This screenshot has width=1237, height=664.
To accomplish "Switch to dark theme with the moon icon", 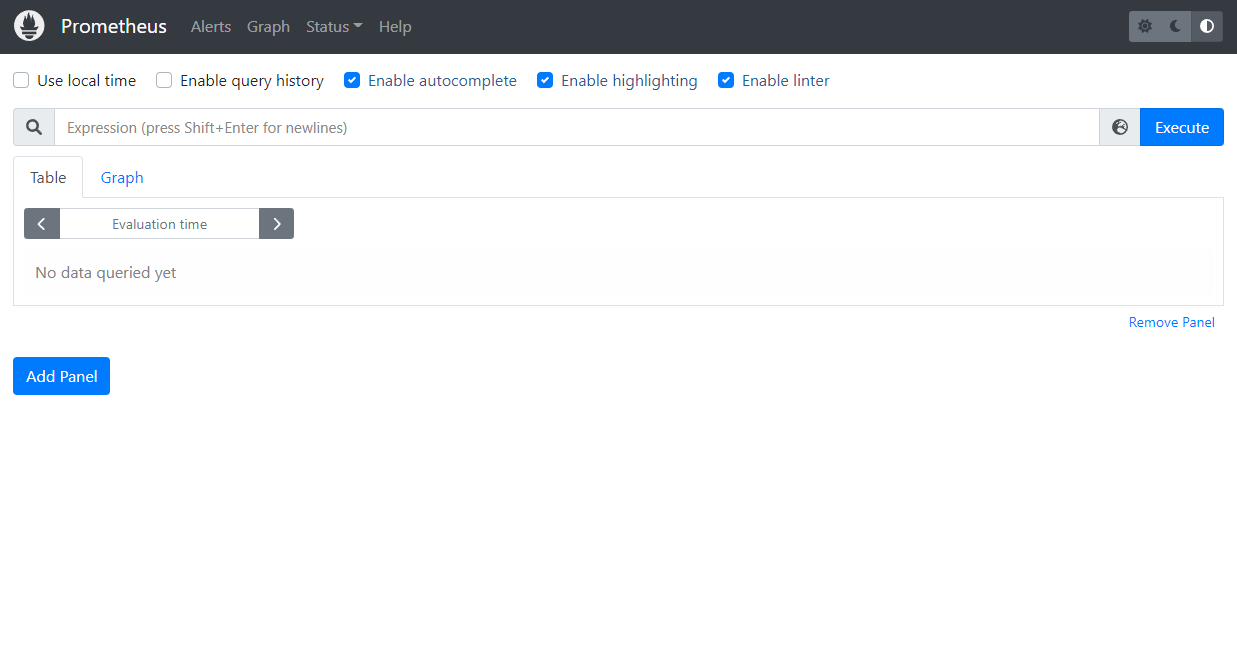I will (x=1176, y=27).
